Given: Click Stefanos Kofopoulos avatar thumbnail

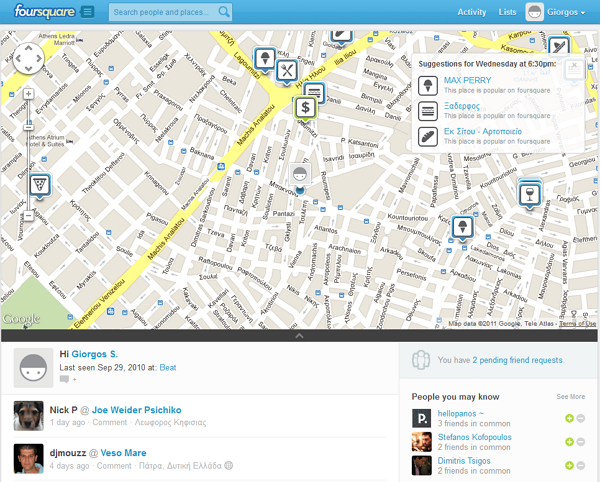Looking at the screenshot, I should coord(422,442).
